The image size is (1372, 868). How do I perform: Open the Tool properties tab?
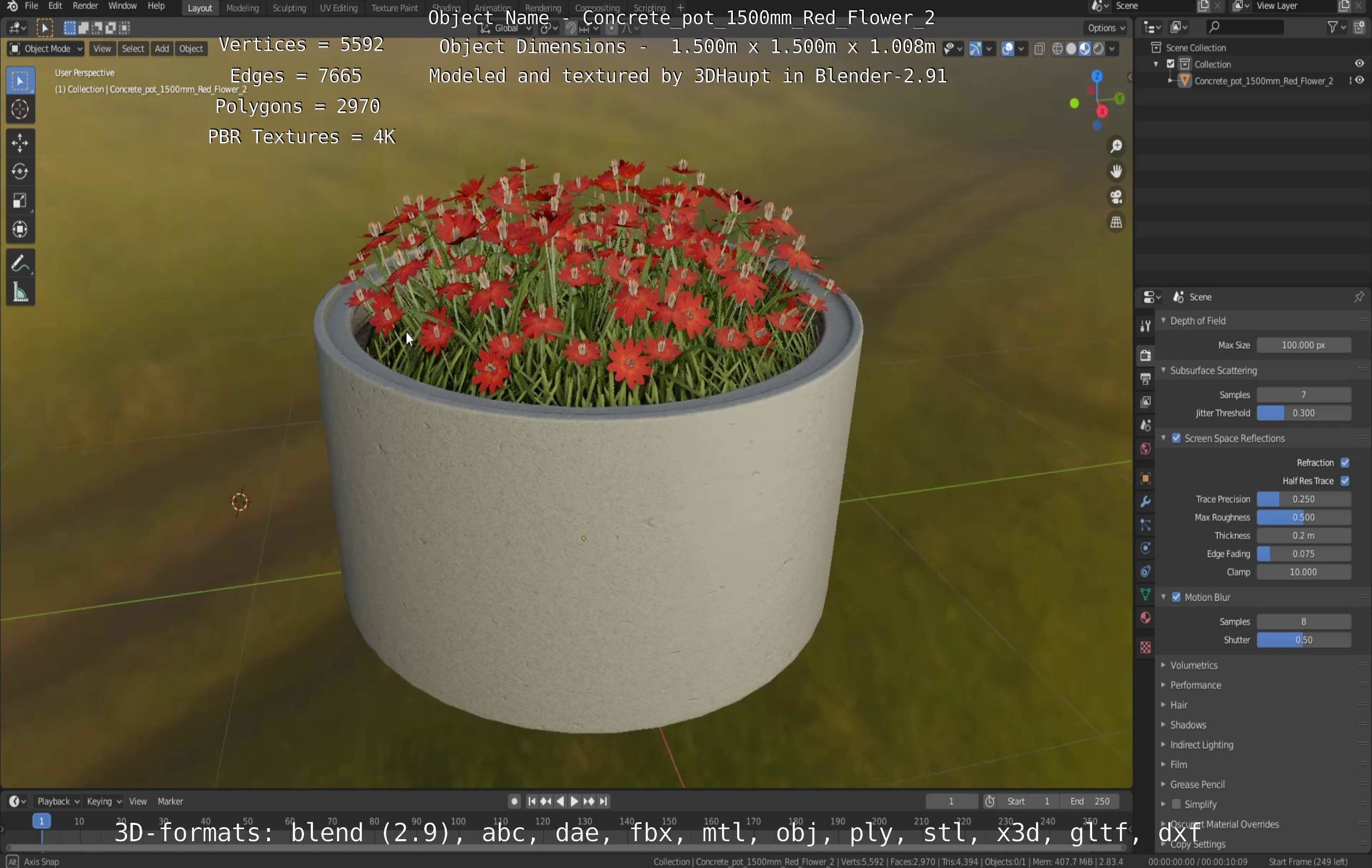(x=1145, y=326)
